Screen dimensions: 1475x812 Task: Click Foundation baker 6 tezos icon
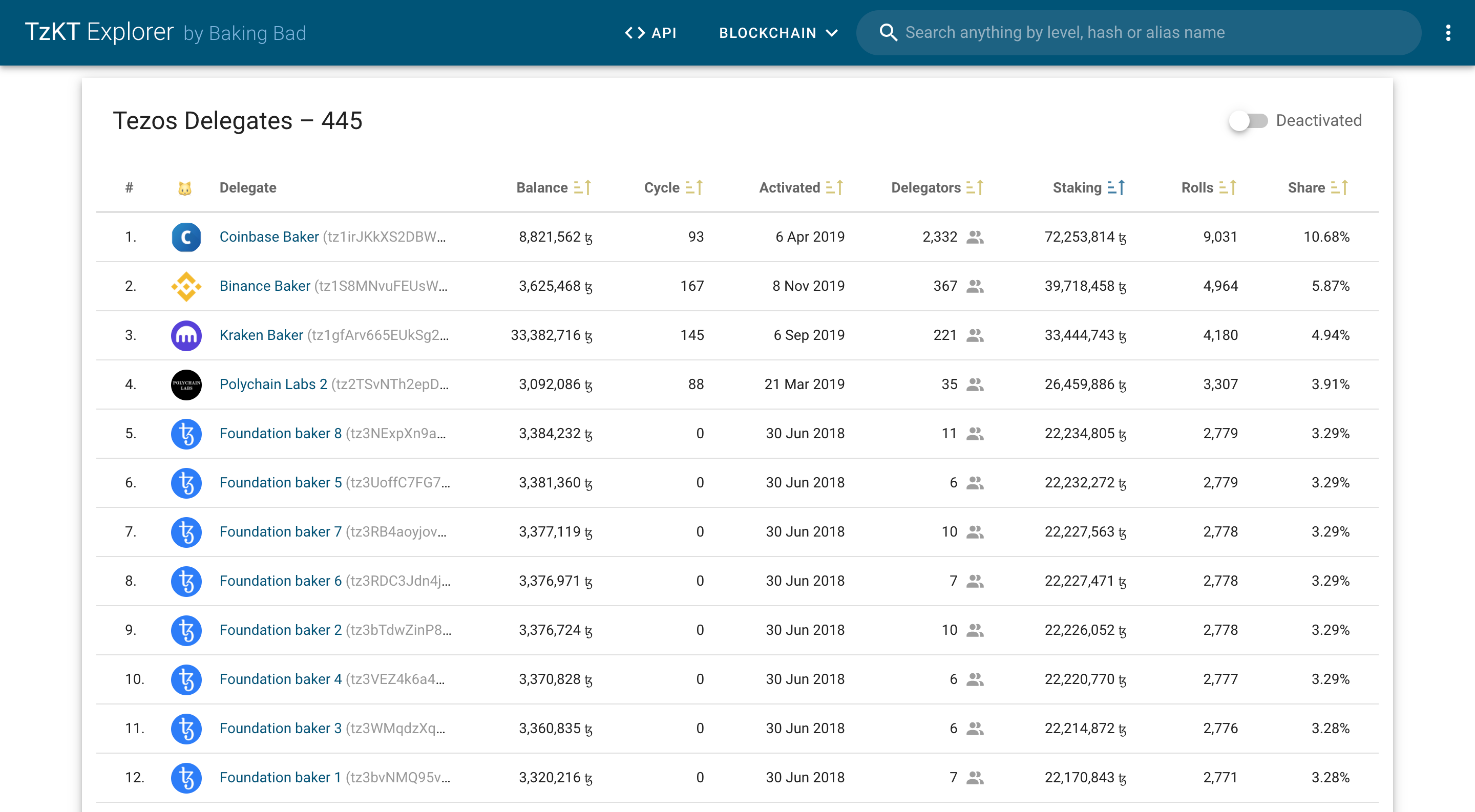(x=186, y=582)
